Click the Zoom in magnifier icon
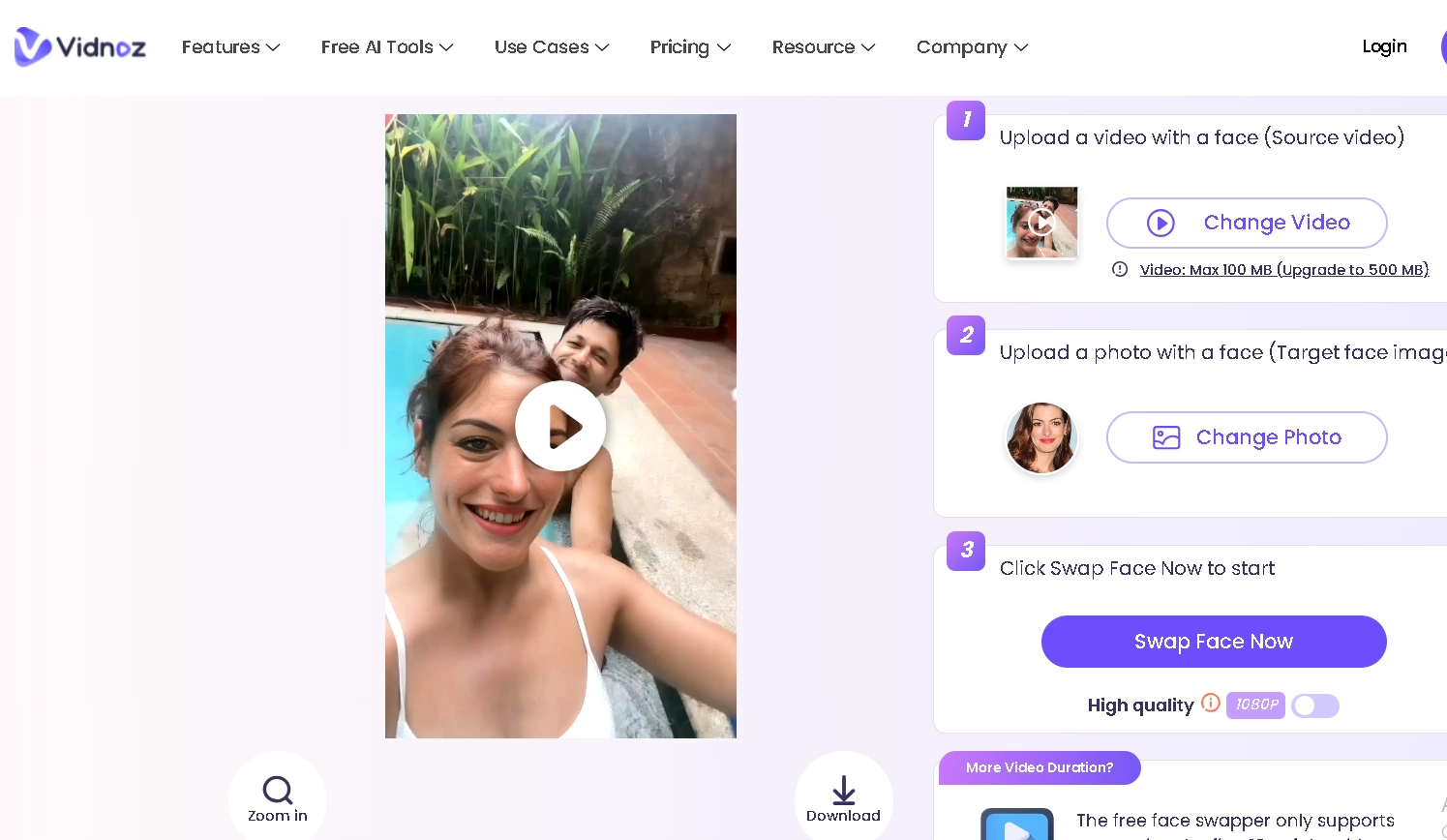The height and width of the screenshot is (840, 1447). [278, 791]
